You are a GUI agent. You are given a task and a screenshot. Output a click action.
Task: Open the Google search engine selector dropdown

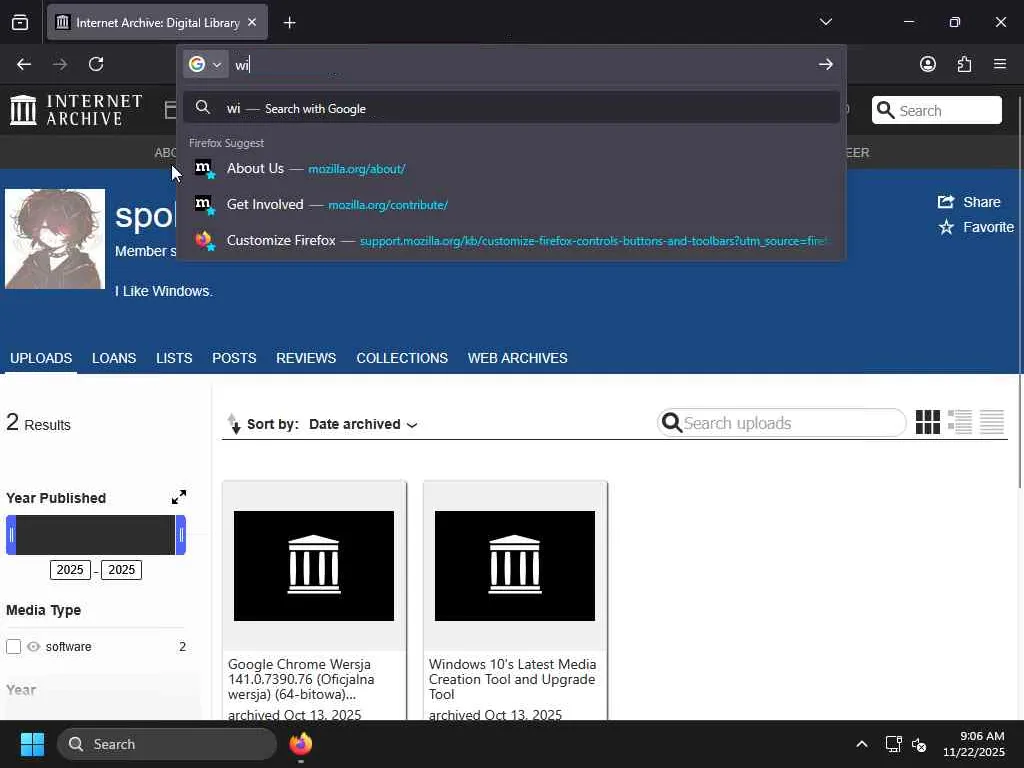coord(205,64)
